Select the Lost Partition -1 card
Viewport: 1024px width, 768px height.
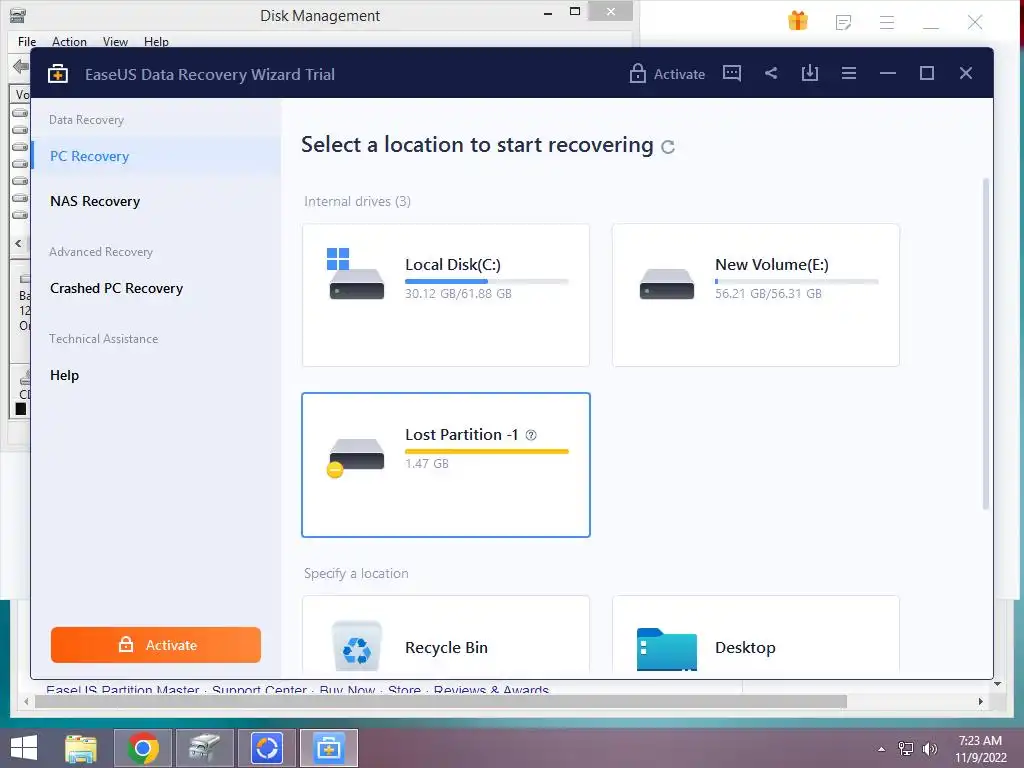pyautogui.click(x=446, y=465)
